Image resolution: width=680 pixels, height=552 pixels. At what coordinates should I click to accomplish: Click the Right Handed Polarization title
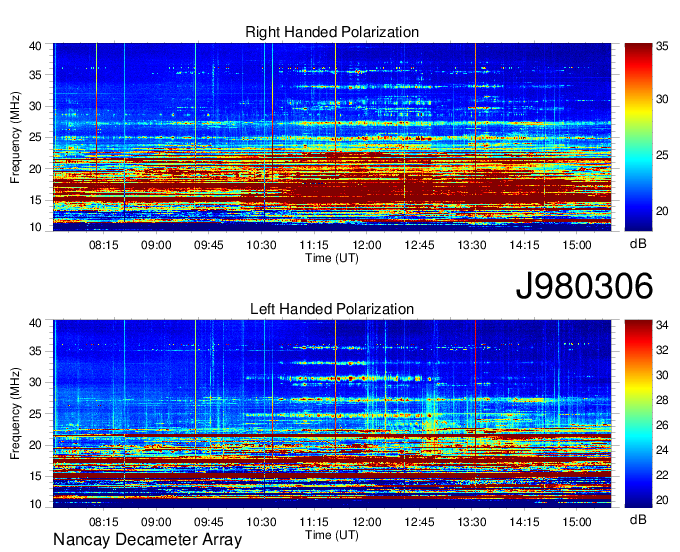[332, 32]
